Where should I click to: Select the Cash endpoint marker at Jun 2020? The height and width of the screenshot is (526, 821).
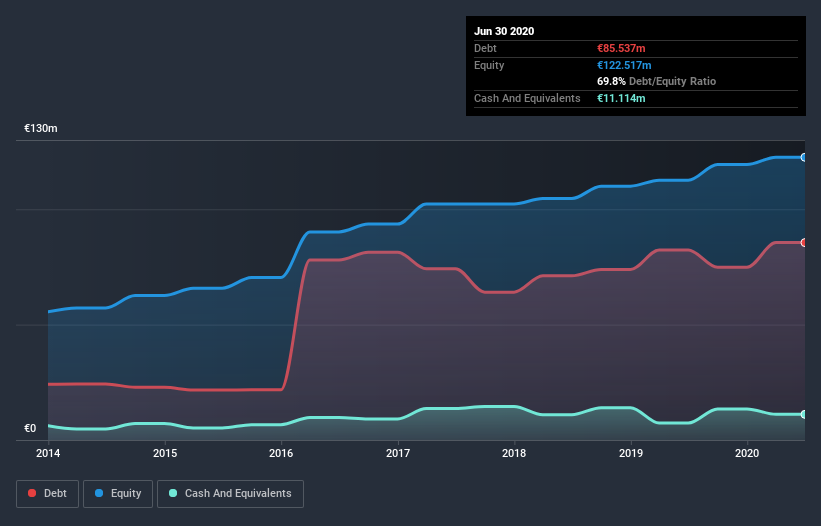804,415
